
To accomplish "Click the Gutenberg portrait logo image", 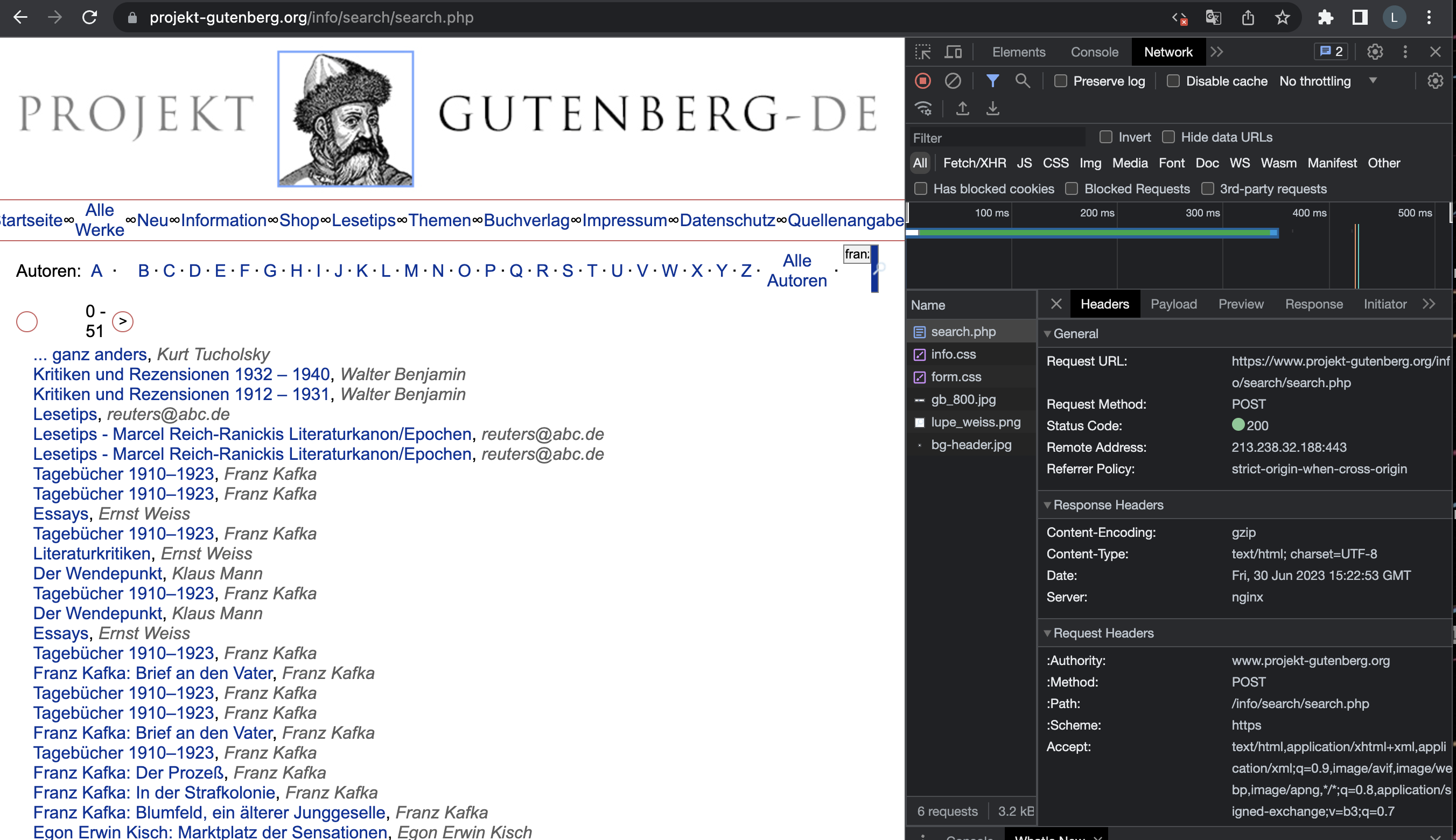I will click(345, 119).
